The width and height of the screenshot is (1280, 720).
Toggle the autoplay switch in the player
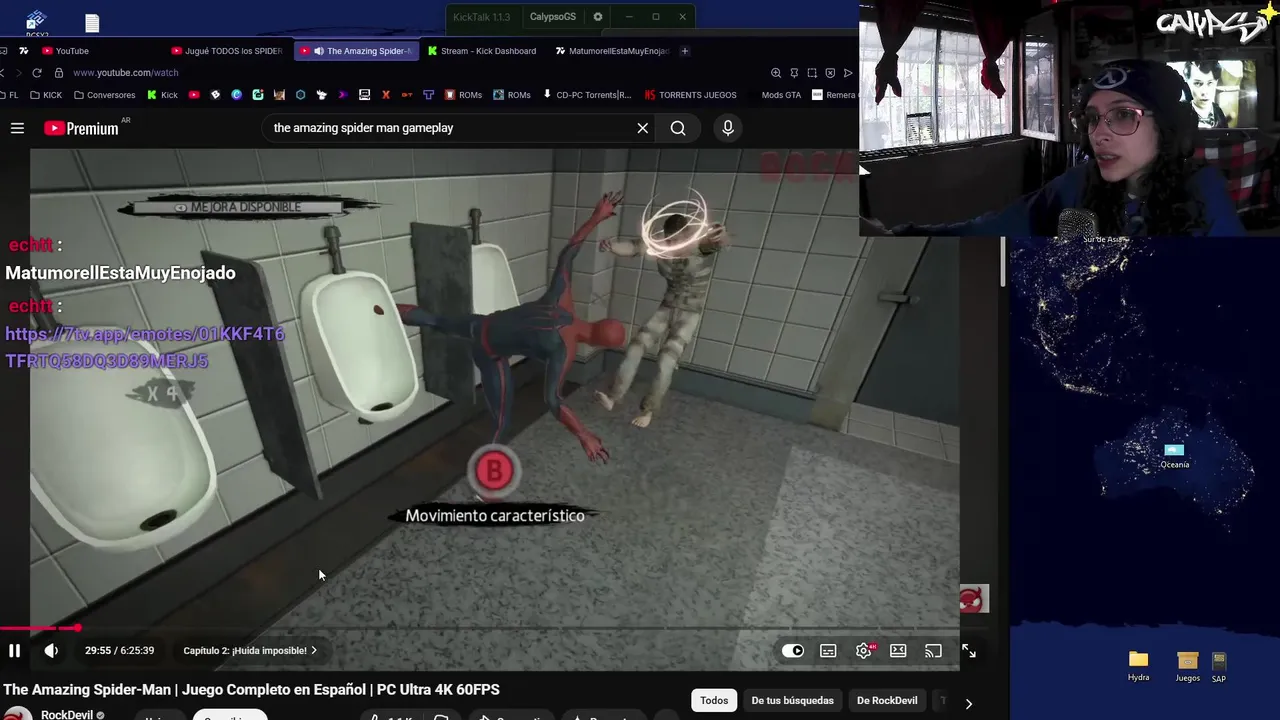point(793,651)
